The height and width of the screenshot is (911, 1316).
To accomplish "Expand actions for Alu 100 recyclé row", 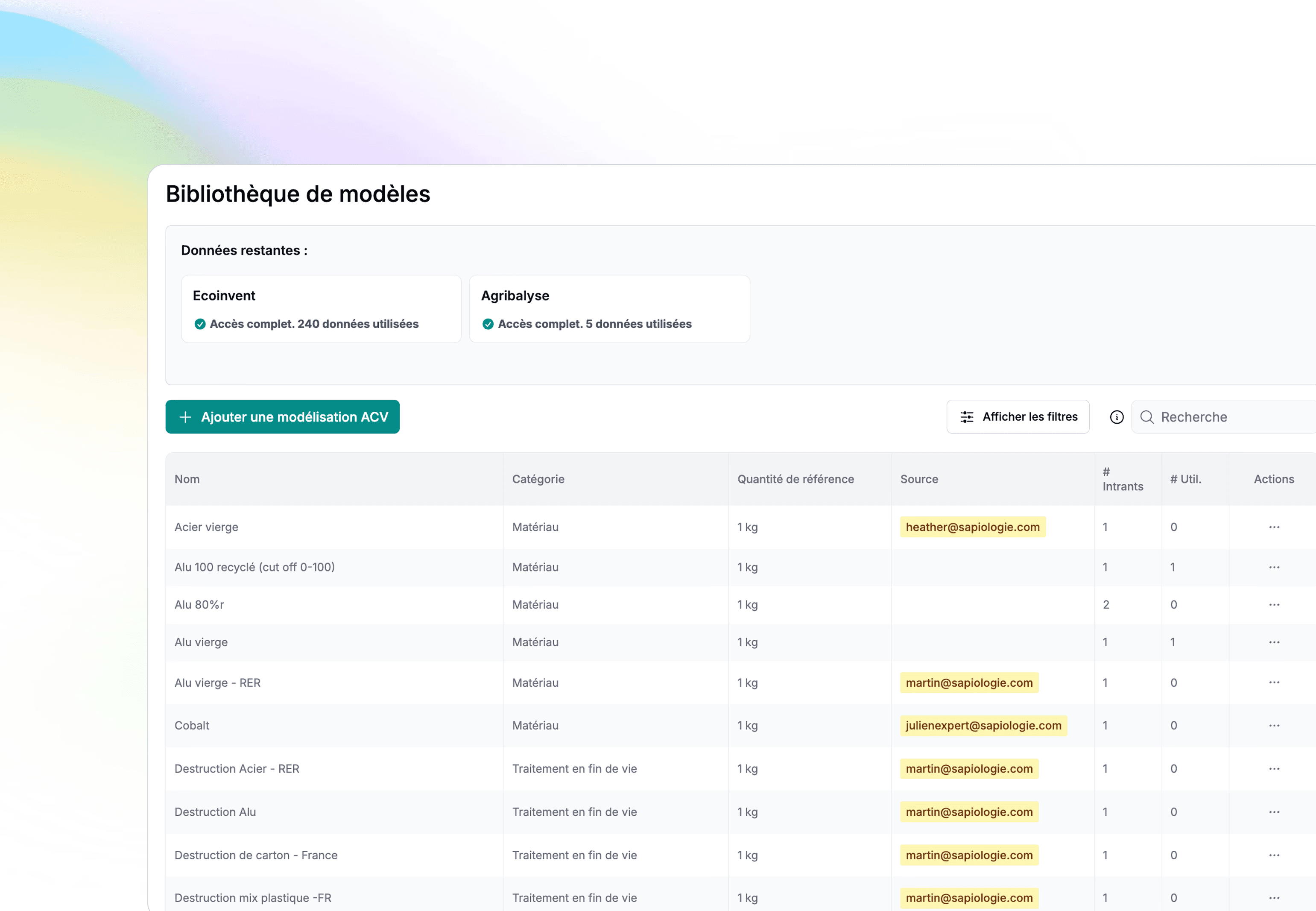I will 1274,567.
